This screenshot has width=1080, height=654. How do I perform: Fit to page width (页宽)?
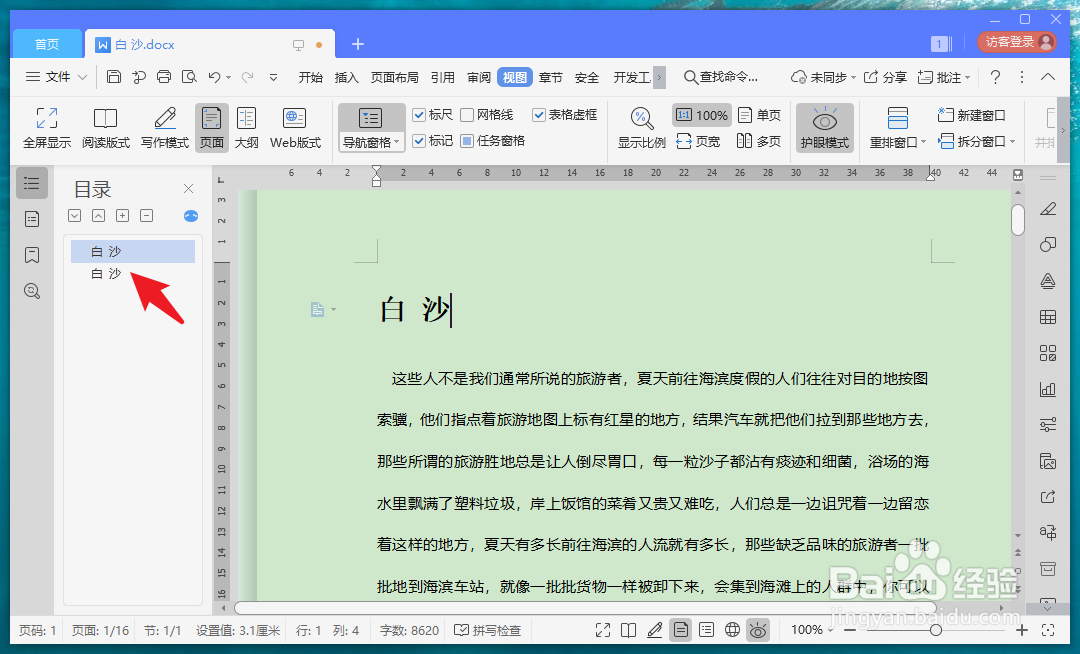point(698,141)
